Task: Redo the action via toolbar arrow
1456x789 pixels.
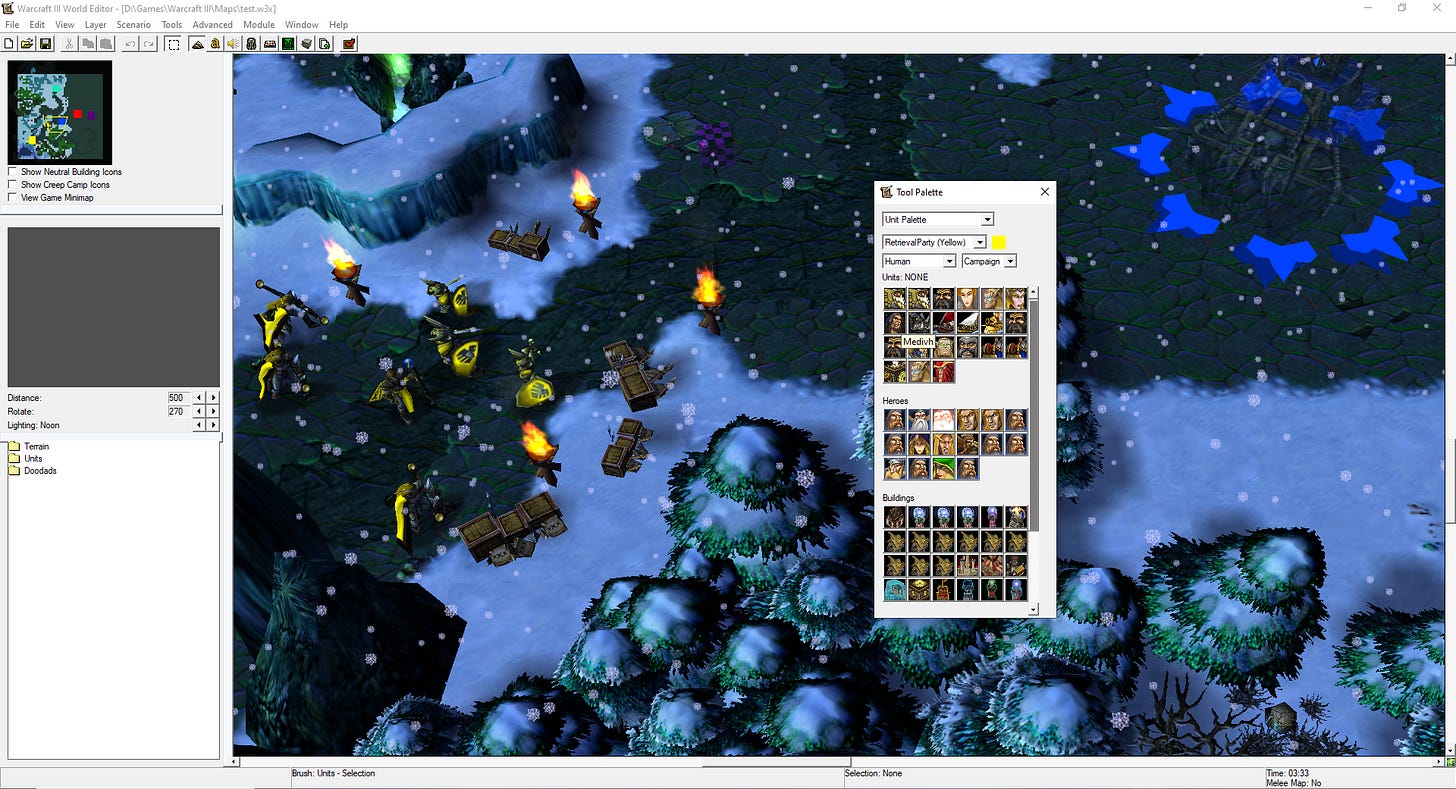Action: [148, 44]
